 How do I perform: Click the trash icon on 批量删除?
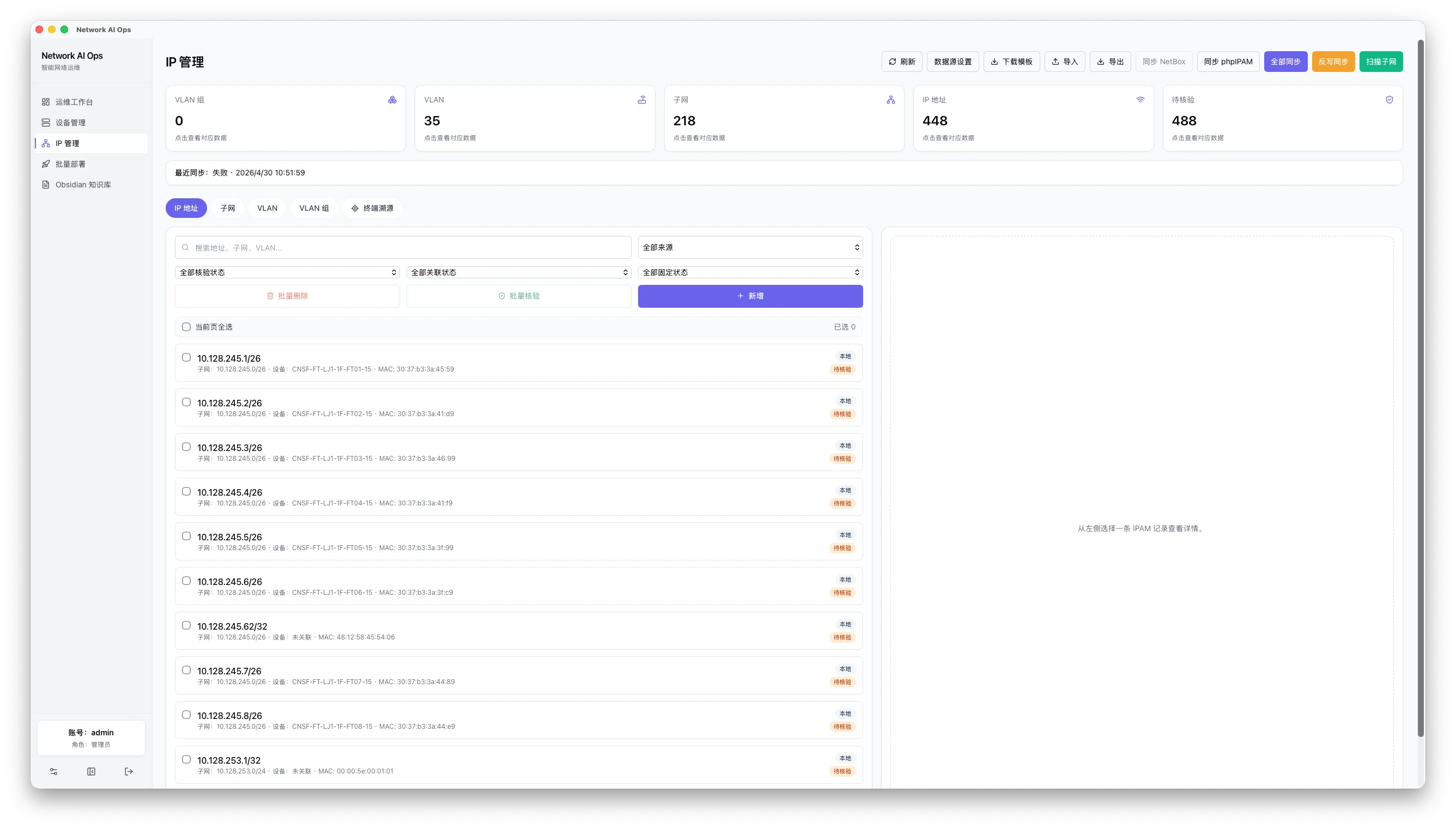pyautogui.click(x=270, y=296)
